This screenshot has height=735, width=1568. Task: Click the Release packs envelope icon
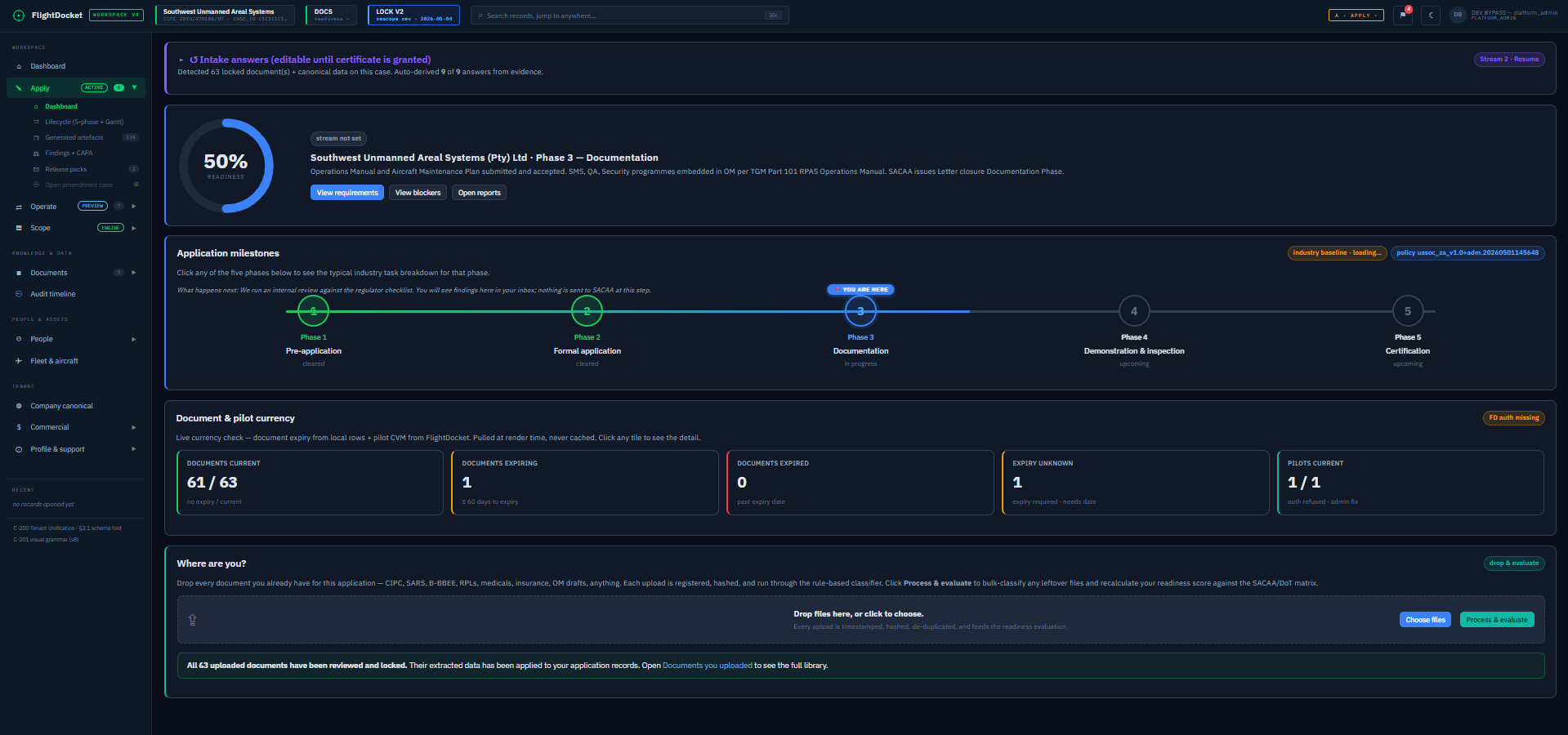click(x=36, y=169)
